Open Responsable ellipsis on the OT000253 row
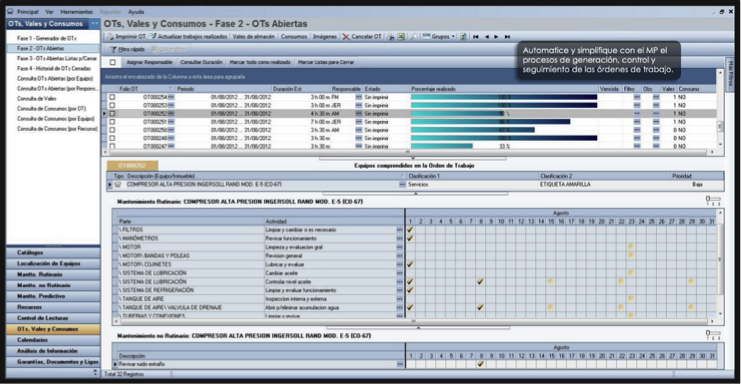This screenshot has width=741, height=384. click(358, 105)
